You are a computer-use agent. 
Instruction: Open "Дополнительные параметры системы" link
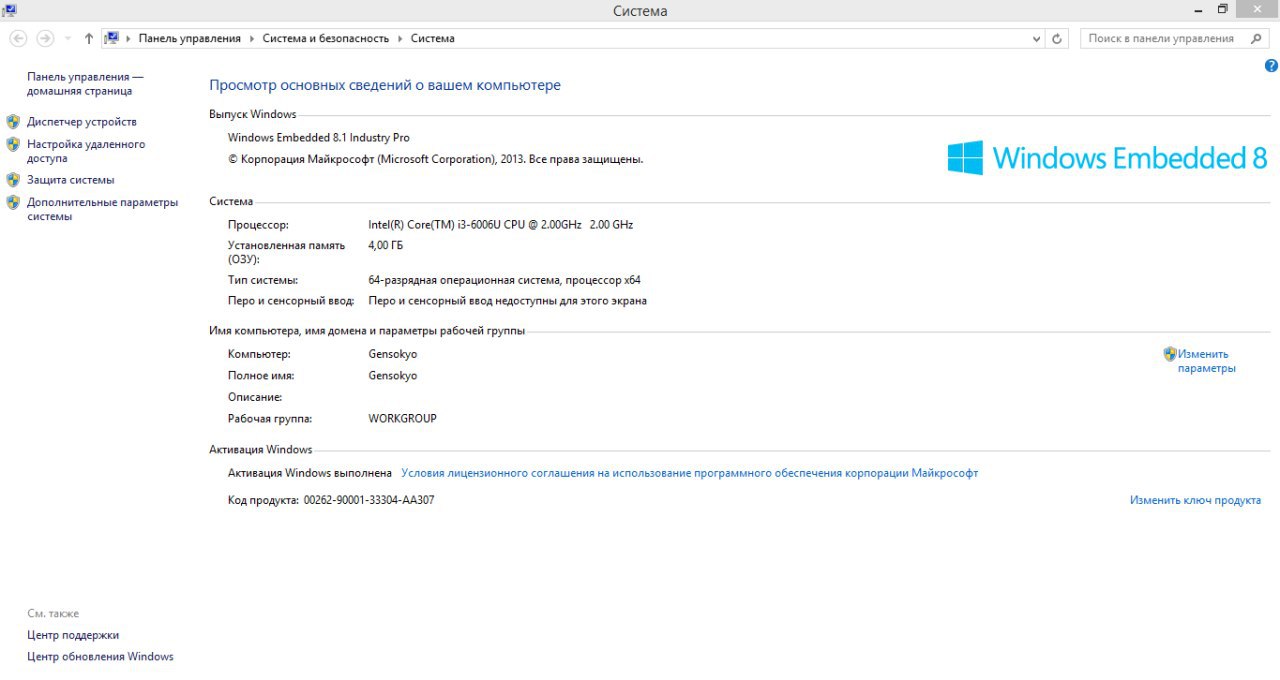pyautogui.click(x=102, y=209)
